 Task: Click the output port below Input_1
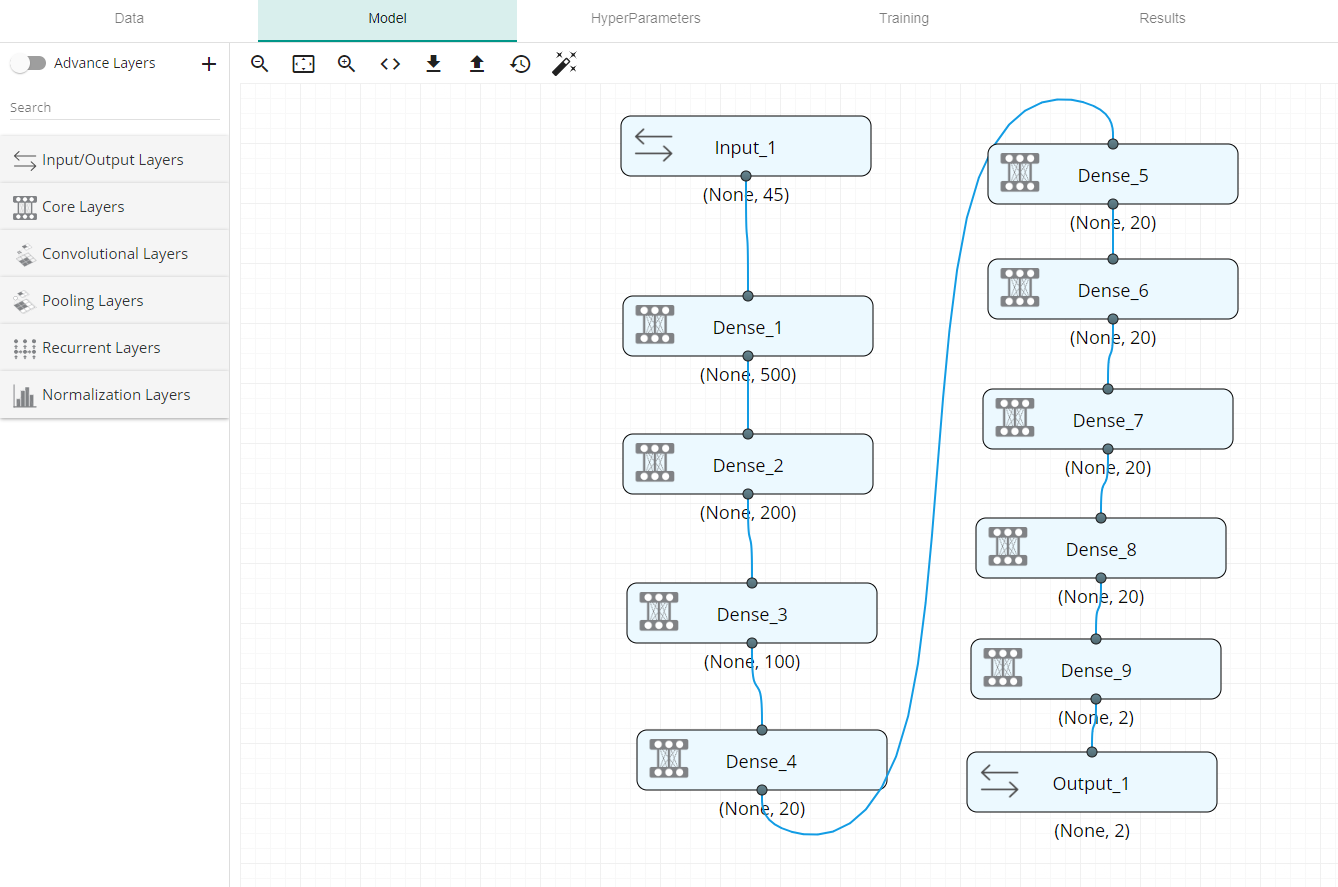(x=746, y=176)
